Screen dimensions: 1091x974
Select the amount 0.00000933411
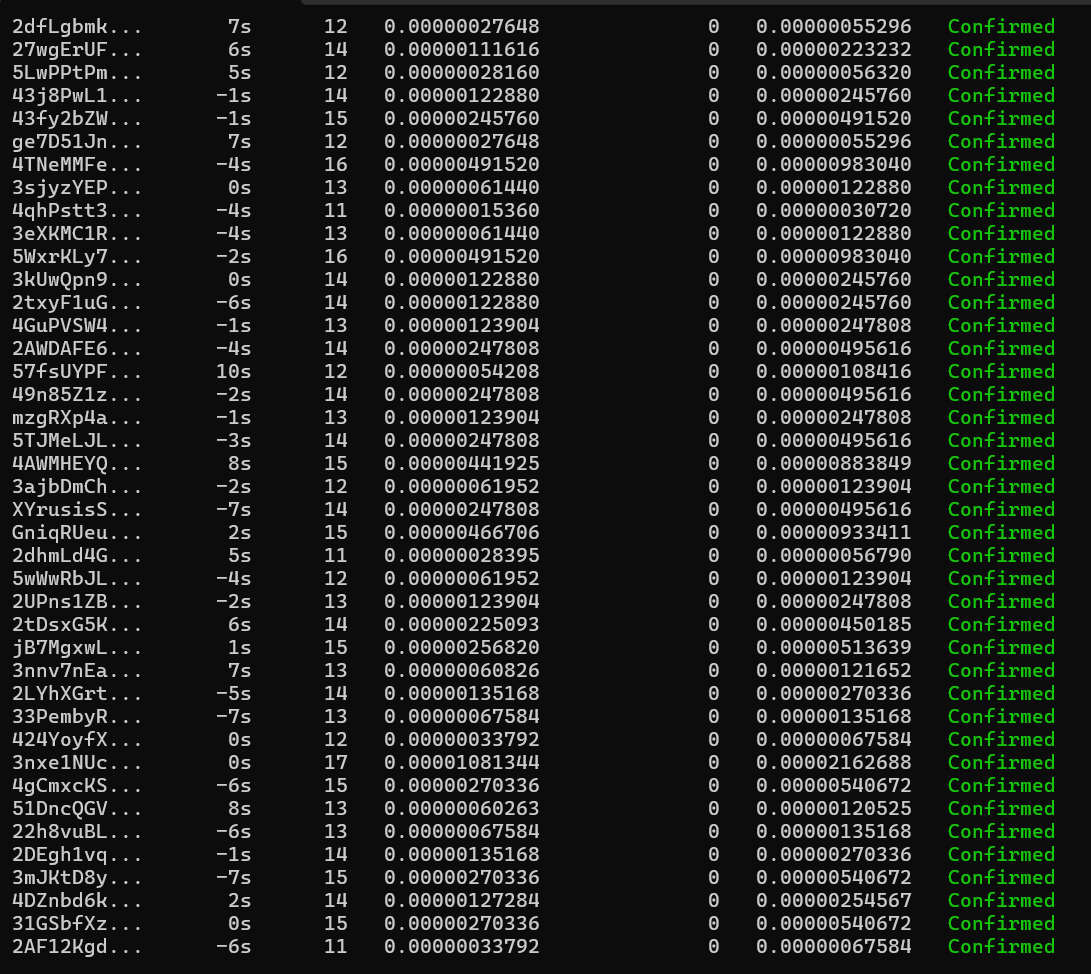(834, 532)
